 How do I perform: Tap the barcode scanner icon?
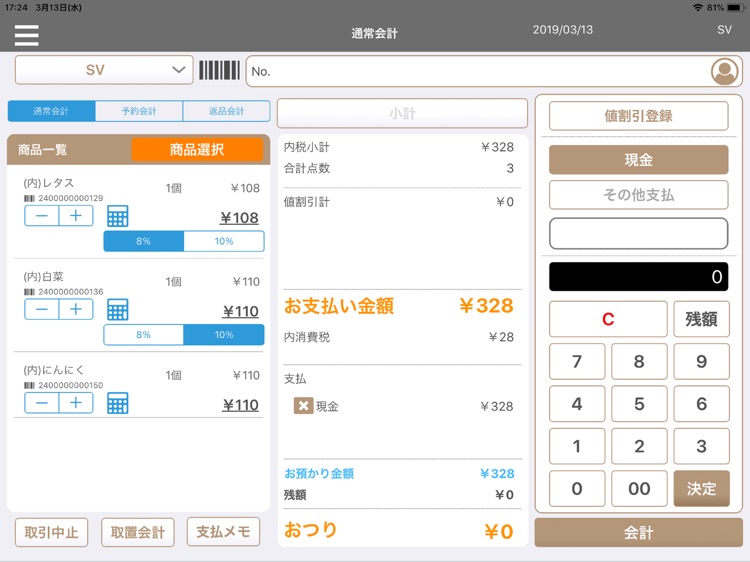(x=219, y=70)
